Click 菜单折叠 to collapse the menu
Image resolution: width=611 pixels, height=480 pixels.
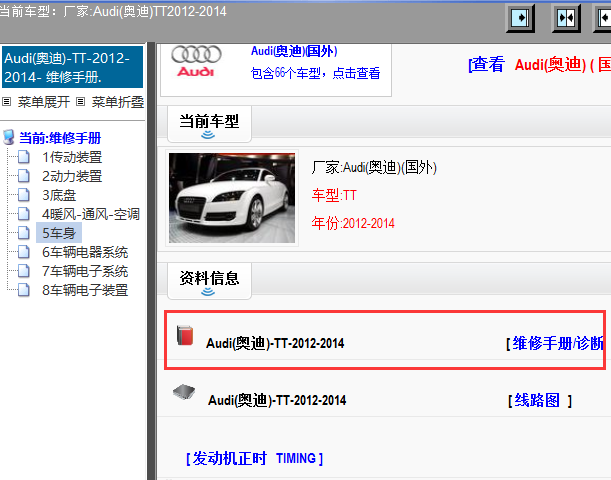[x=118, y=102]
